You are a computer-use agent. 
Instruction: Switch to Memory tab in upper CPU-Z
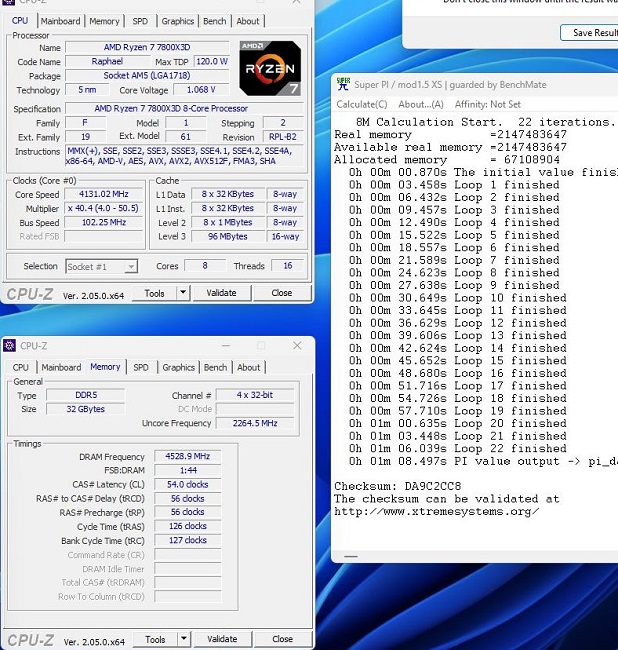pos(104,21)
